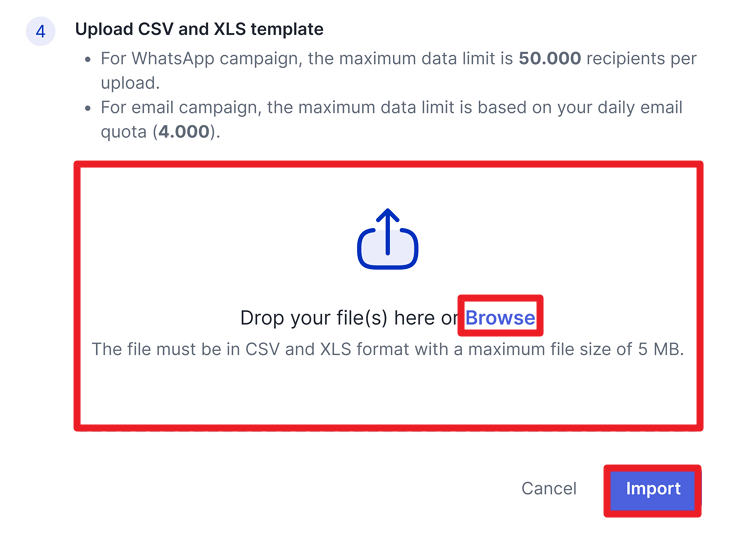Click the second bullet point marker
Image resolution: width=754 pixels, height=537 pixels.
click(x=89, y=107)
